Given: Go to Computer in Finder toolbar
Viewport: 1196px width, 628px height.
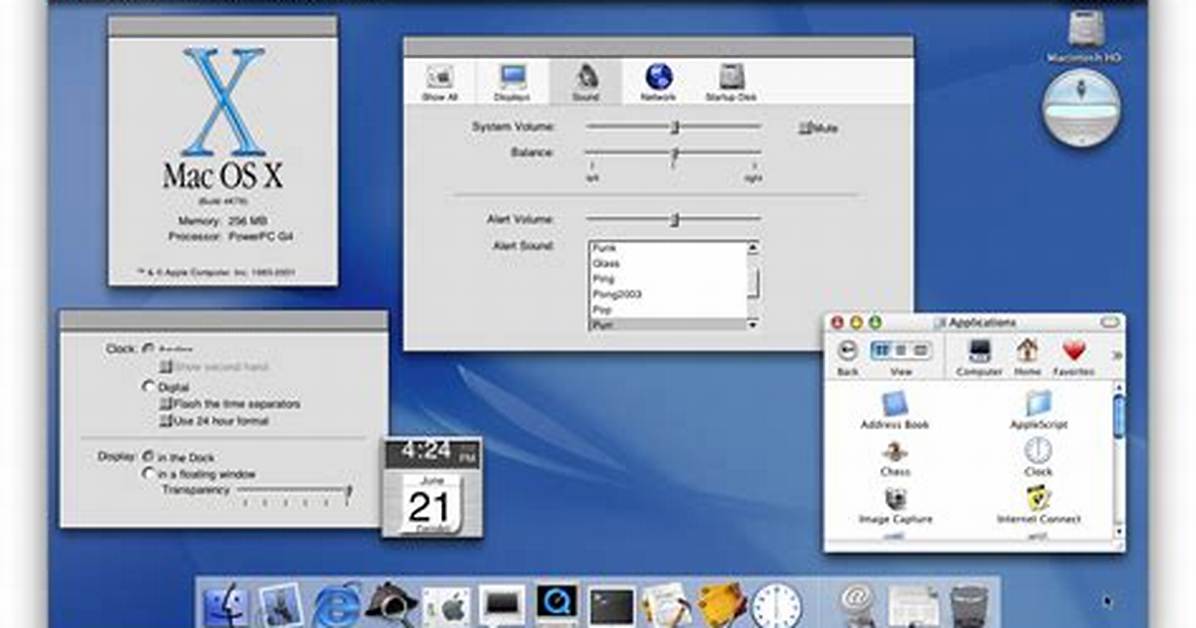Looking at the screenshot, I should (x=979, y=357).
